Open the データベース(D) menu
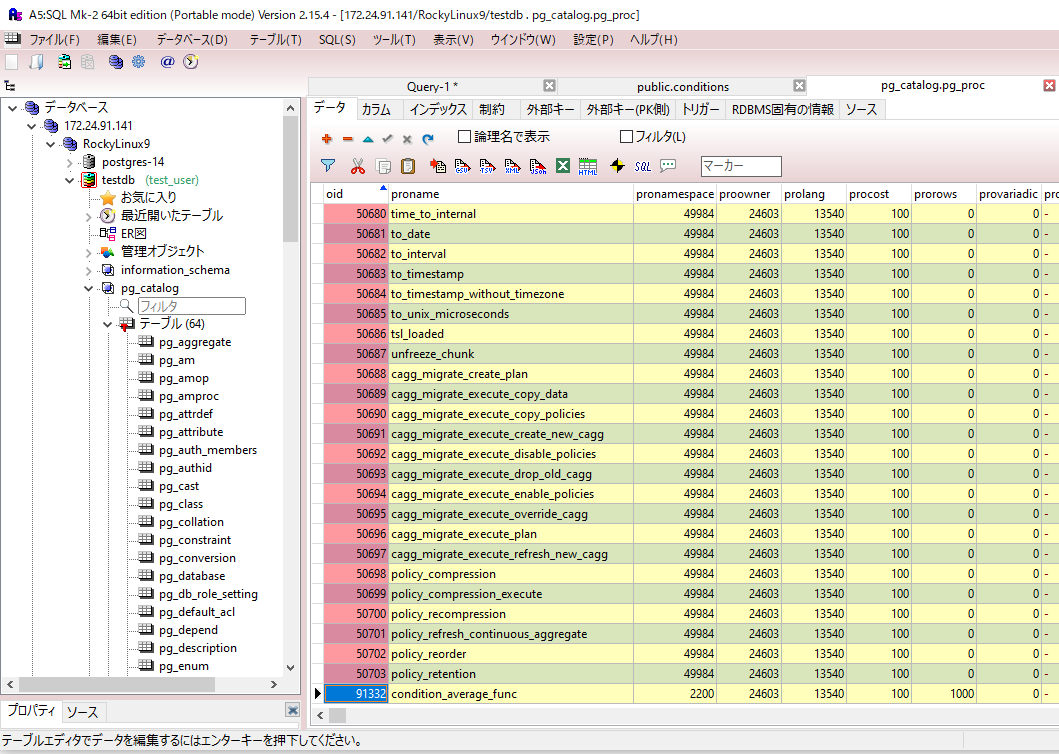The image size is (1059, 754). click(192, 40)
